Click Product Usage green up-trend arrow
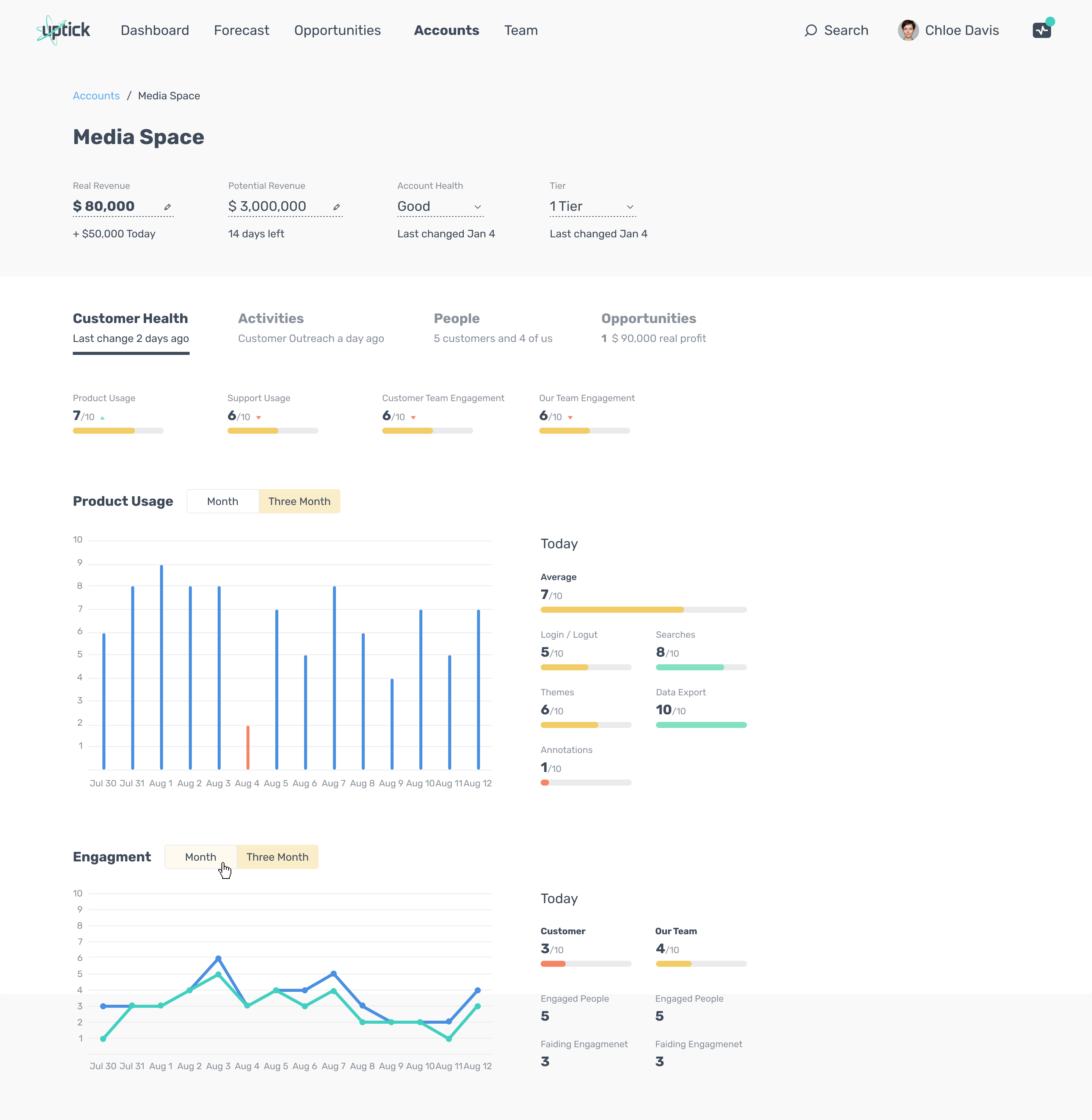This screenshot has height=1120, width=1092. coord(103,418)
